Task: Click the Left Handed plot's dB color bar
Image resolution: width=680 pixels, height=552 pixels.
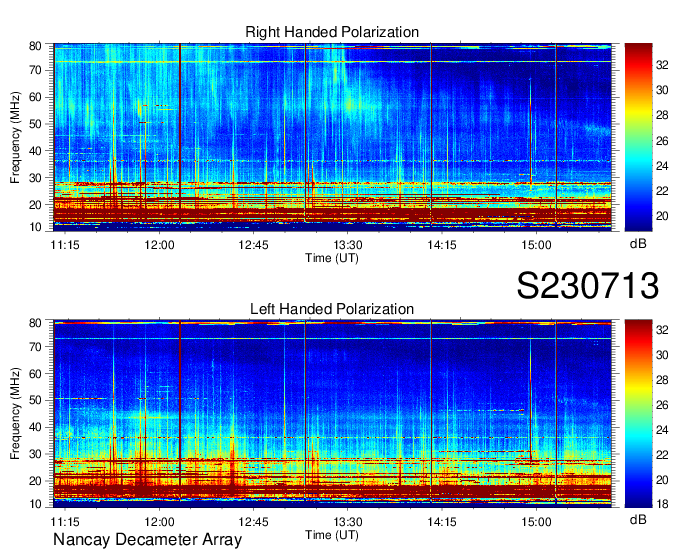Action: click(638, 414)
